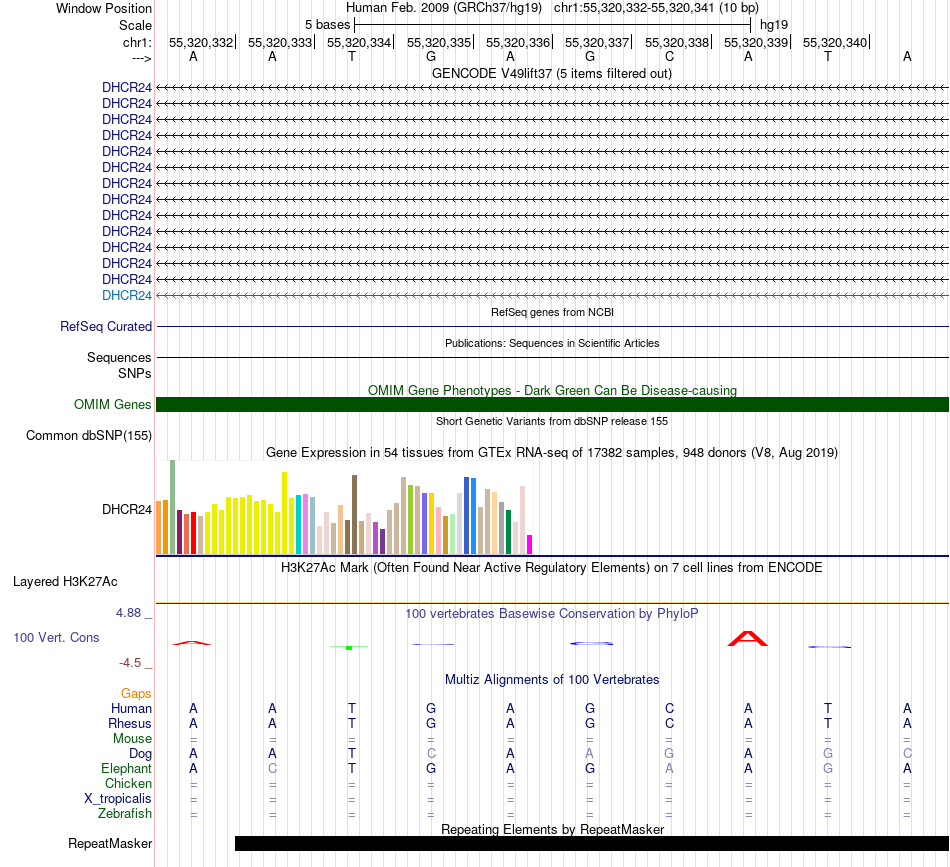Viewport: 950px width, 867px height.
Task: Click the '5 bases' scale text
Action: tap(327, 25)
